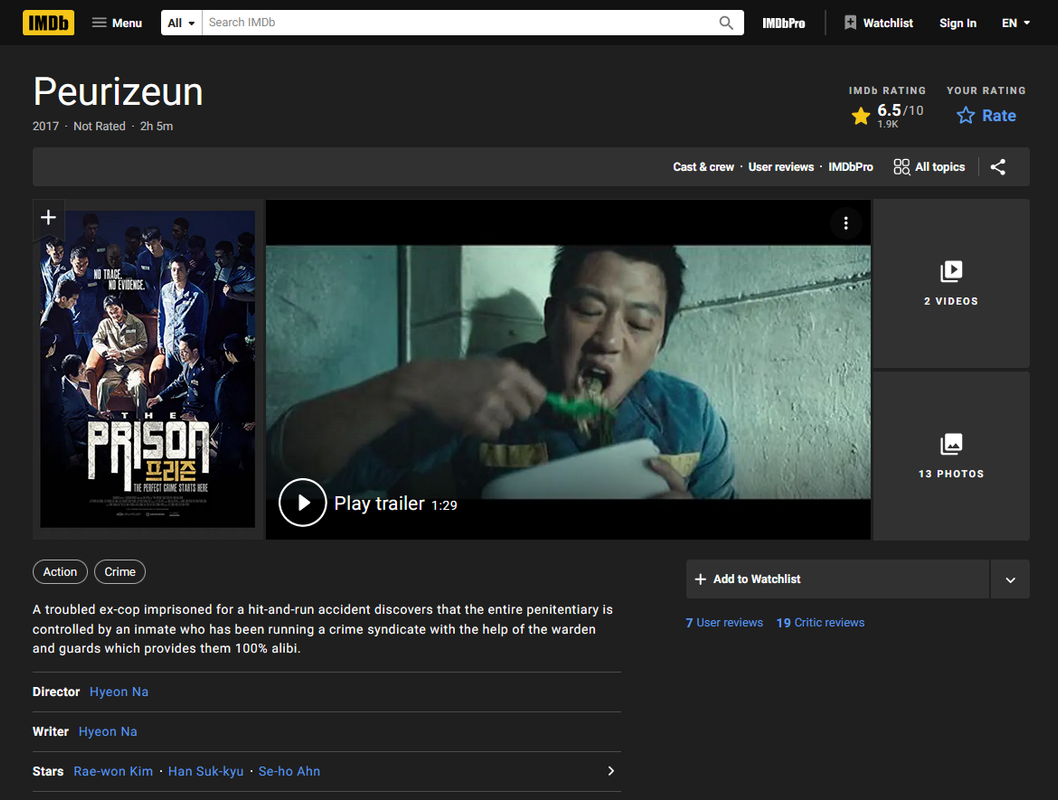Click the Peurizeun title heading

pos(118,92)
